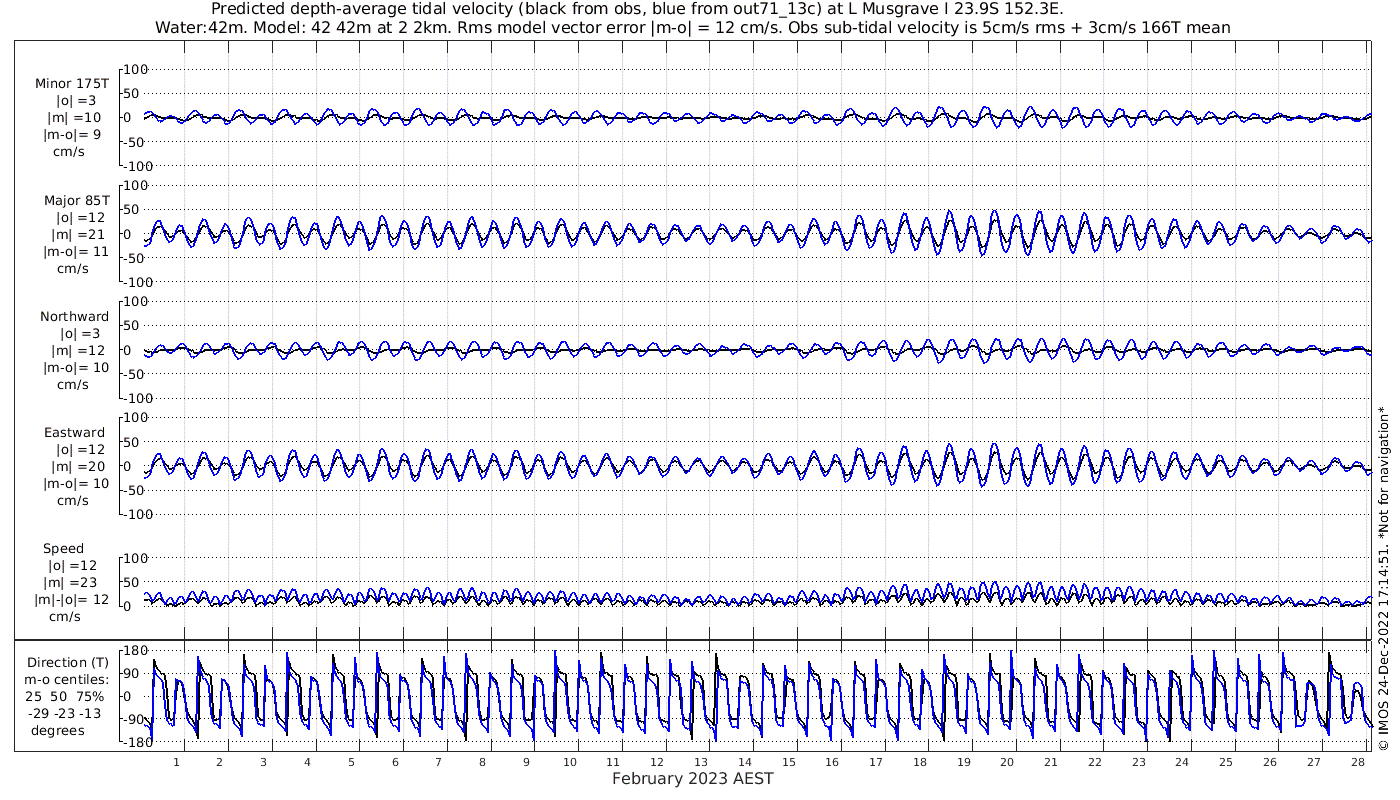Click day tick label '5' on time axis
Screen dimensions: 1400x800
click(351, 763)
